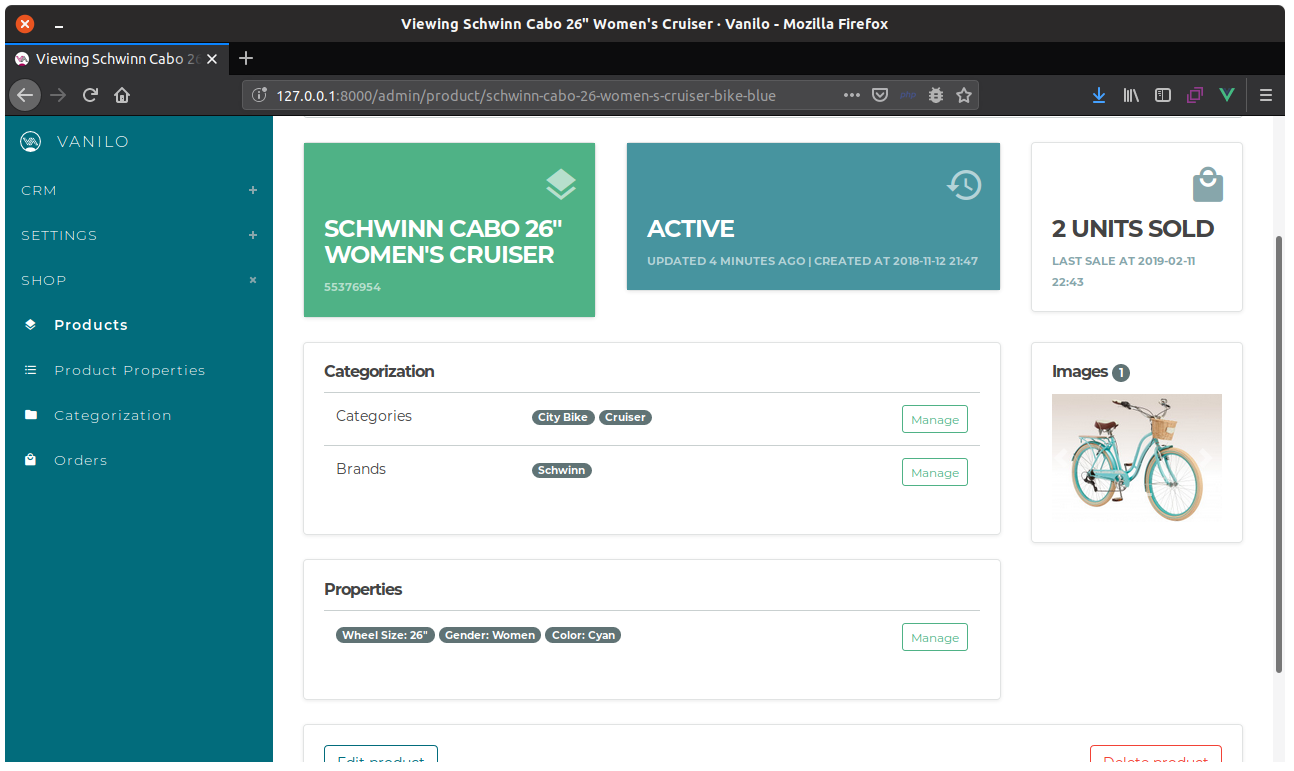Go to browser Home page

point(122,95)
